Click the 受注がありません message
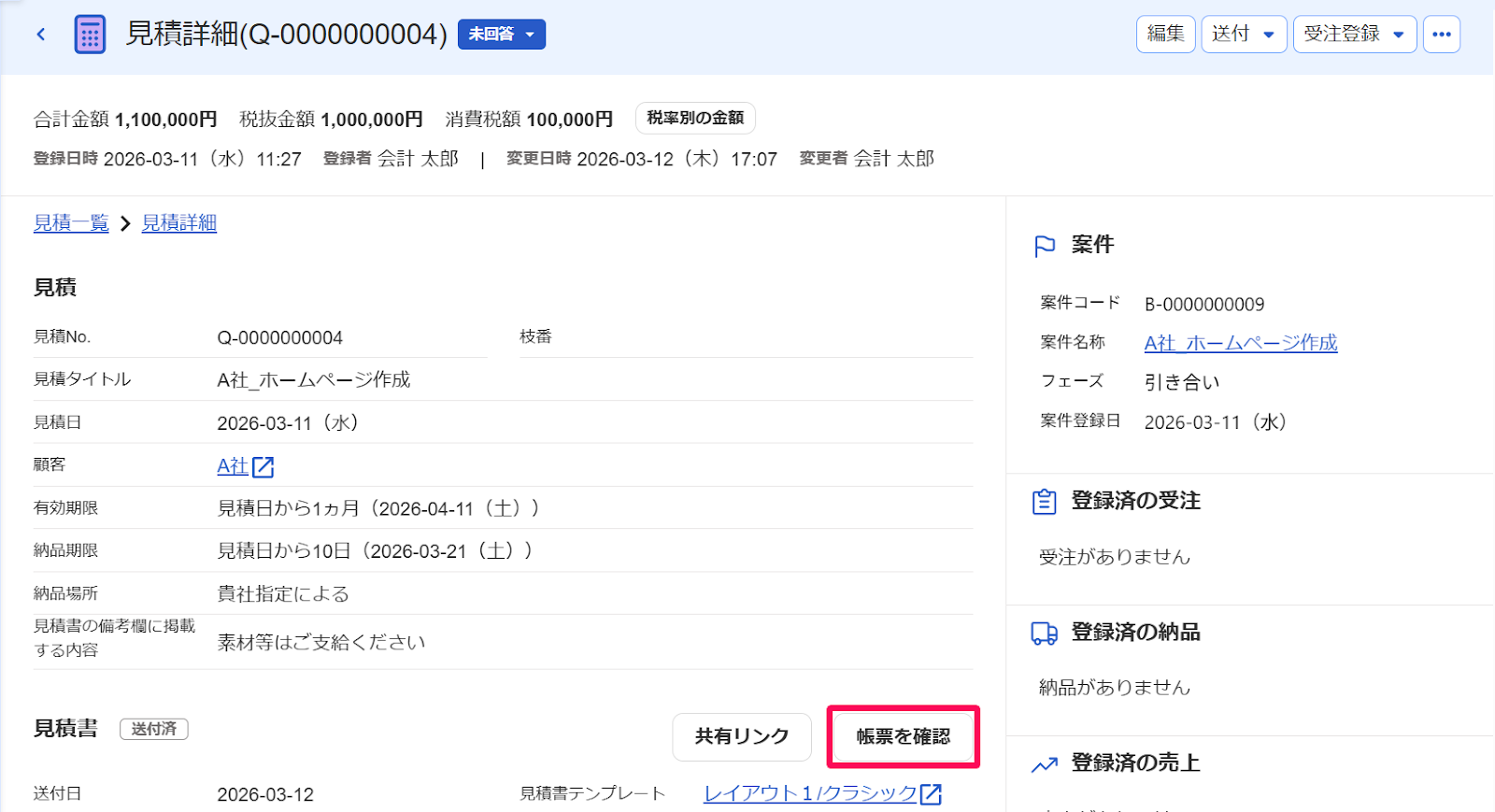Viewport: 1495px width, 812px height. coord(1115,557)
